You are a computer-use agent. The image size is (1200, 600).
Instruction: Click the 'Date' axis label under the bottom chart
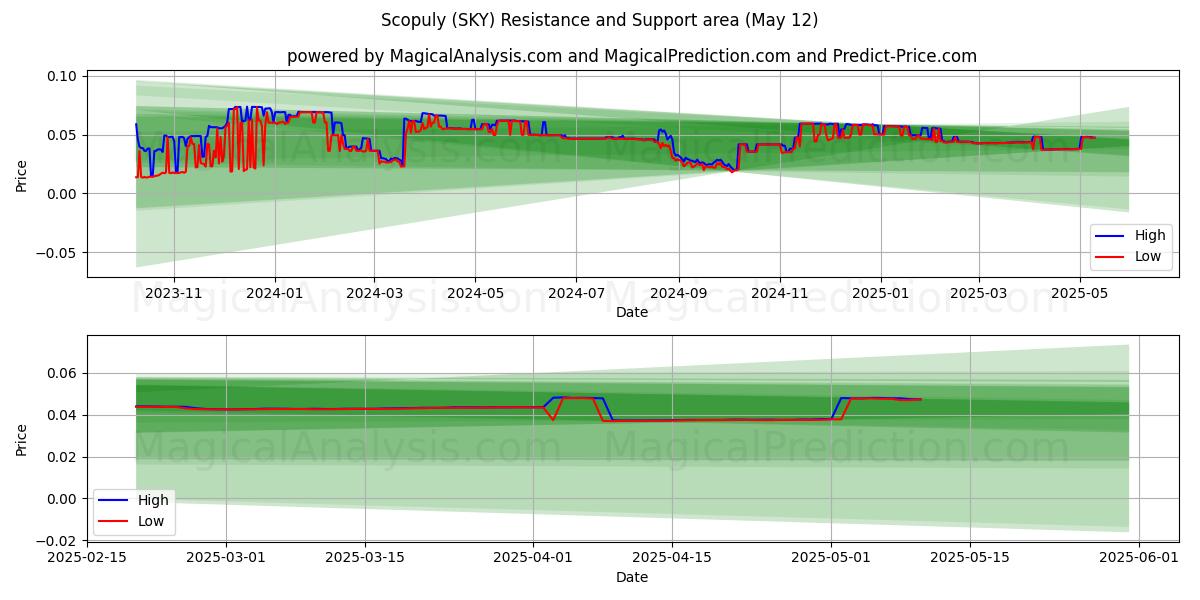[x=632, y=577]
